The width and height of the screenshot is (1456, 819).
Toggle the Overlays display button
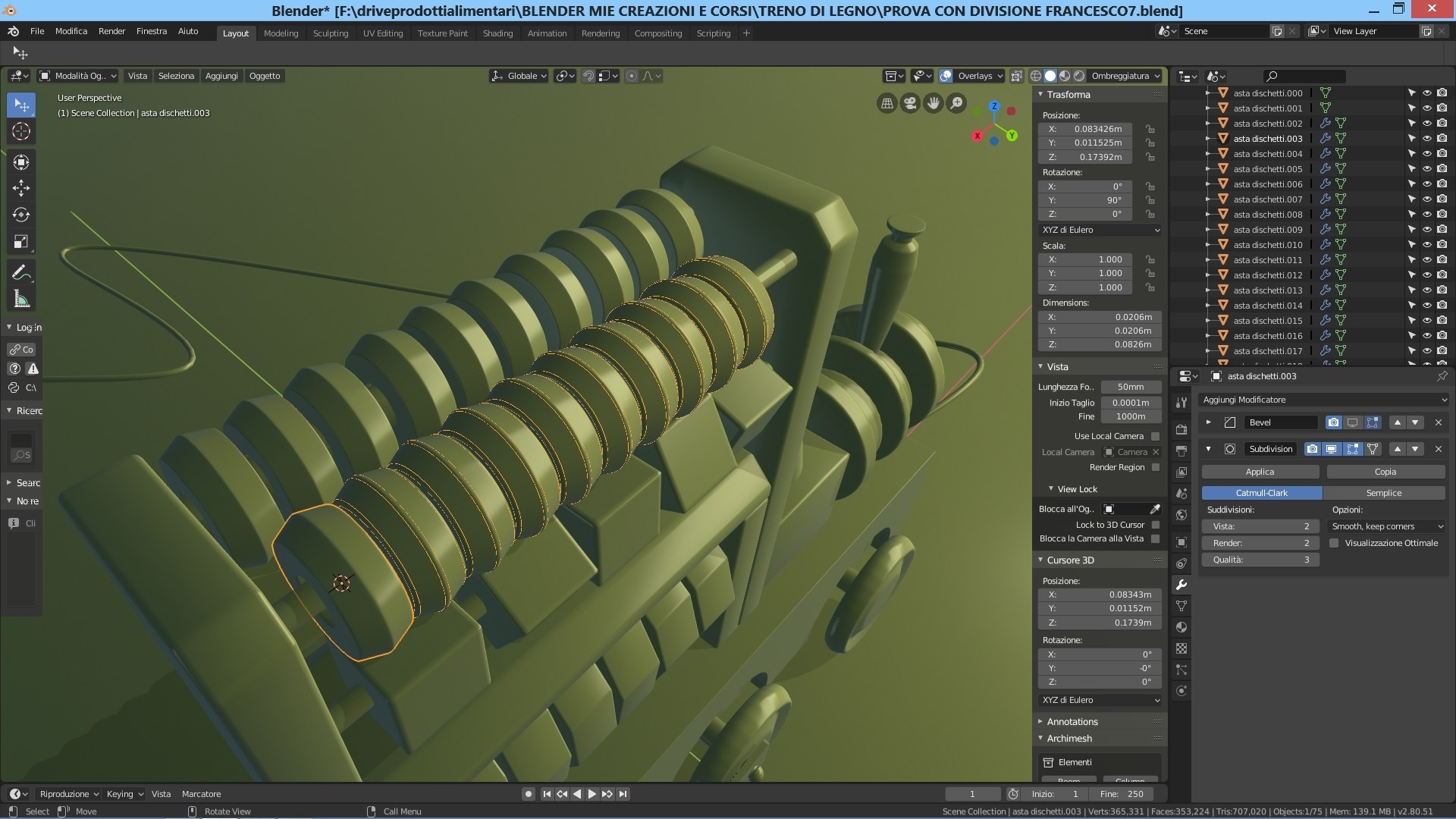click(946, 76)
